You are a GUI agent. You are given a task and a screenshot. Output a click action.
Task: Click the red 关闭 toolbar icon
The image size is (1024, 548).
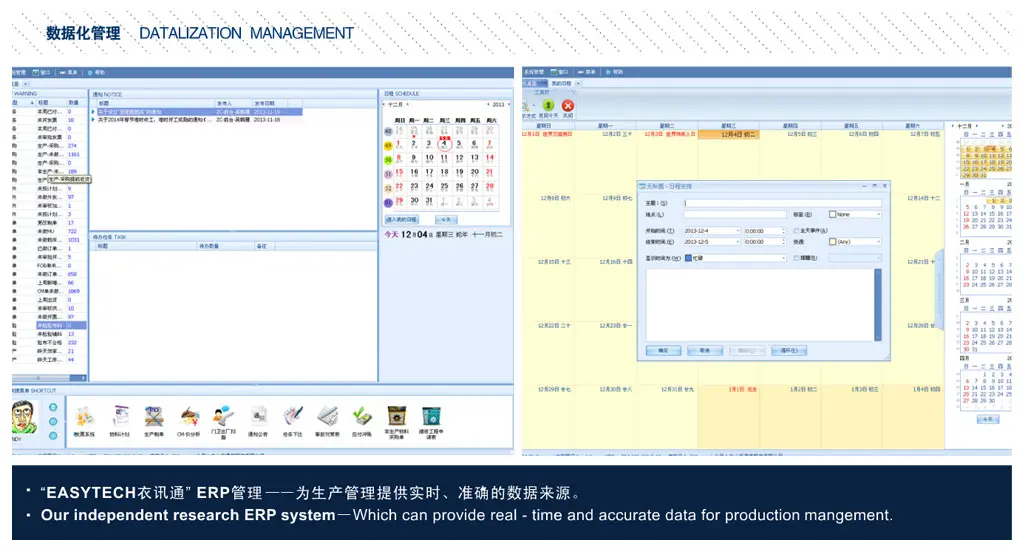(568, 105)
